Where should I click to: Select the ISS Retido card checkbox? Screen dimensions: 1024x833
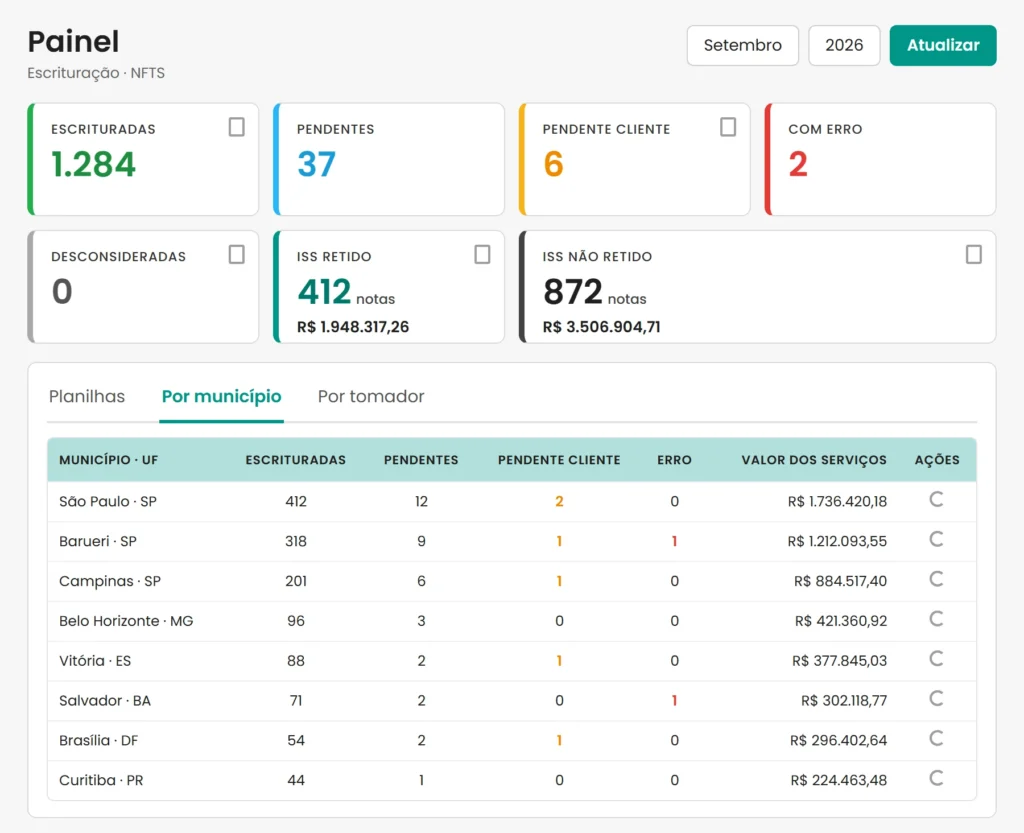482,254
